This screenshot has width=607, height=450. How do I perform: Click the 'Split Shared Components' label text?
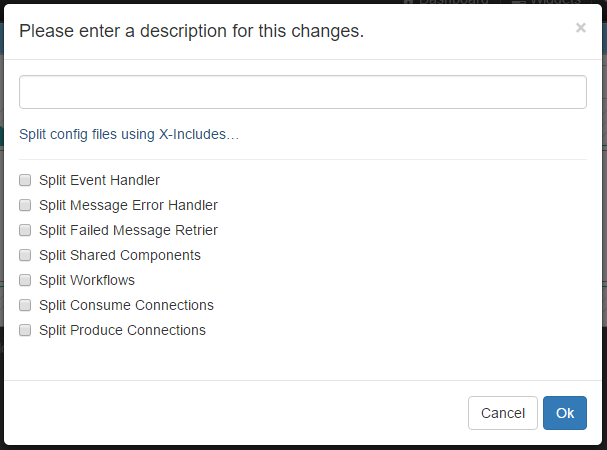(120, 256)
